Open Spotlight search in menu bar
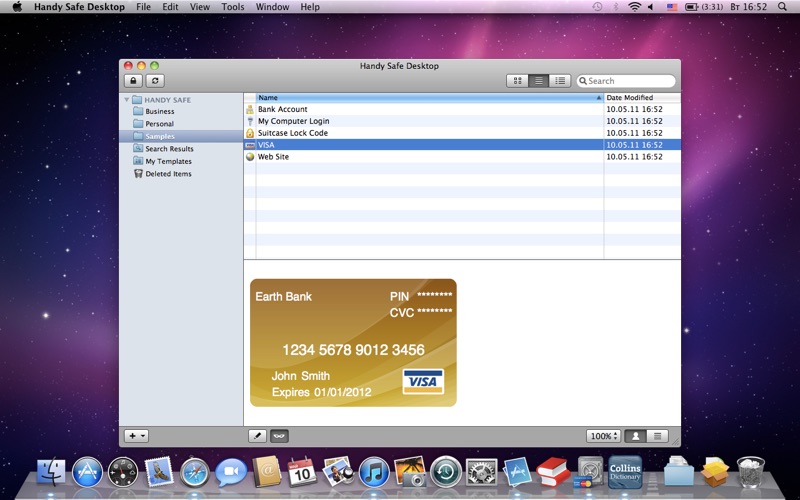Image resolution: width=800 pixels, height=500 pixels. pos(782,7)
